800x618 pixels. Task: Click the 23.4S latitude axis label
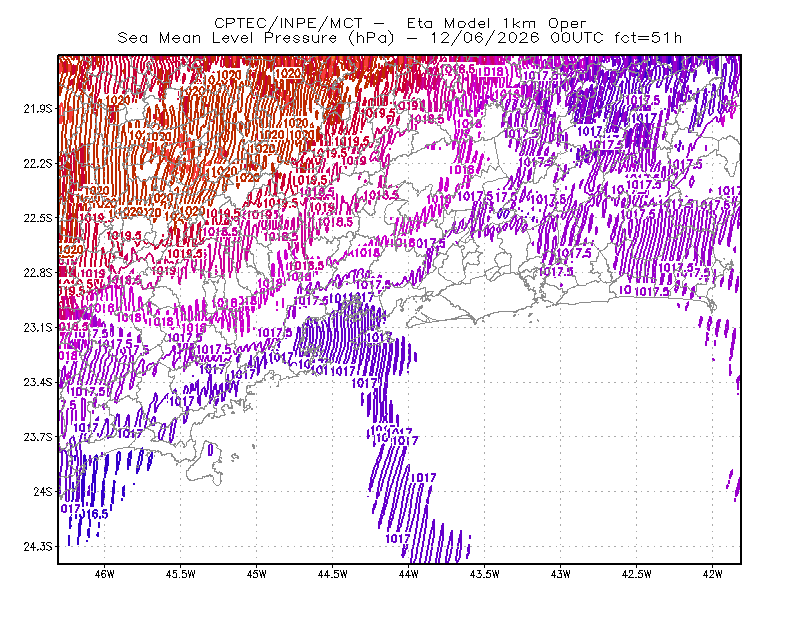38,382
